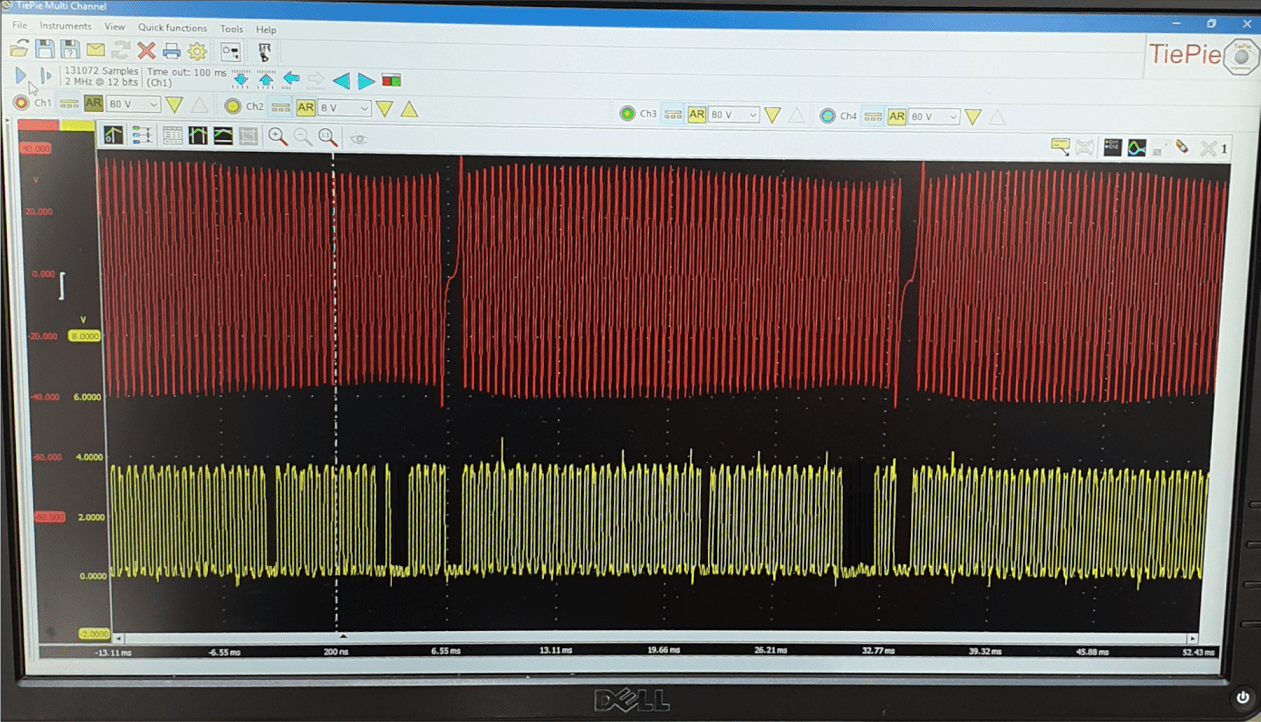
Task: Click the print icon in toolbar
Action: [x=172, y=51]
